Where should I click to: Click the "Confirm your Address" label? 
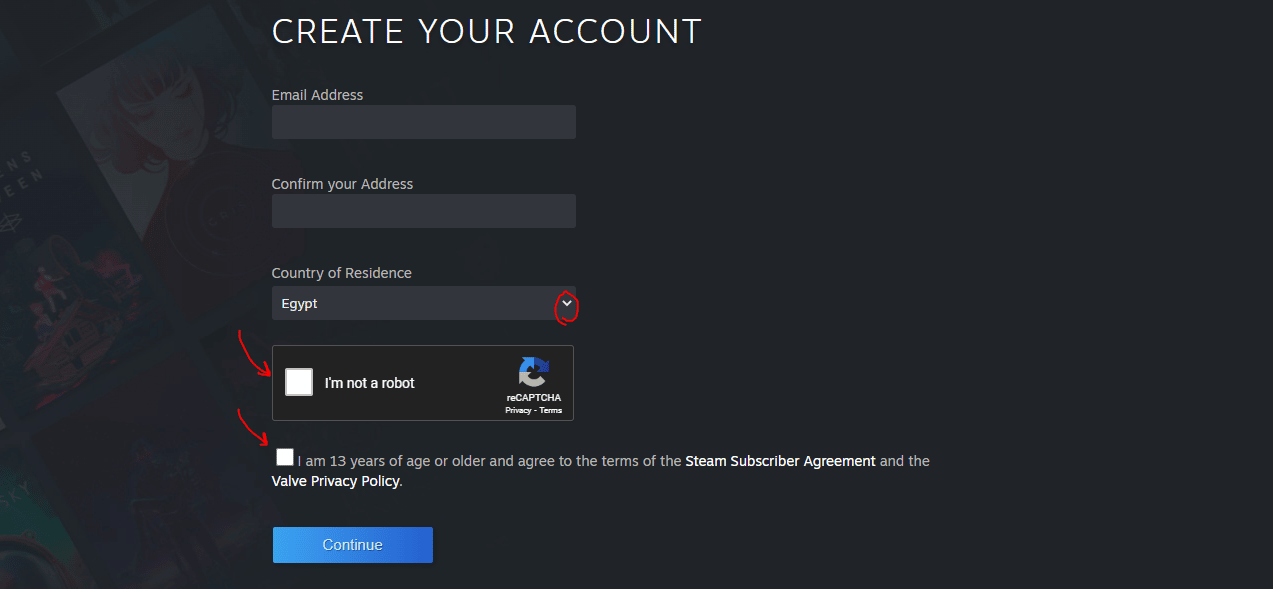coord(342,184)
